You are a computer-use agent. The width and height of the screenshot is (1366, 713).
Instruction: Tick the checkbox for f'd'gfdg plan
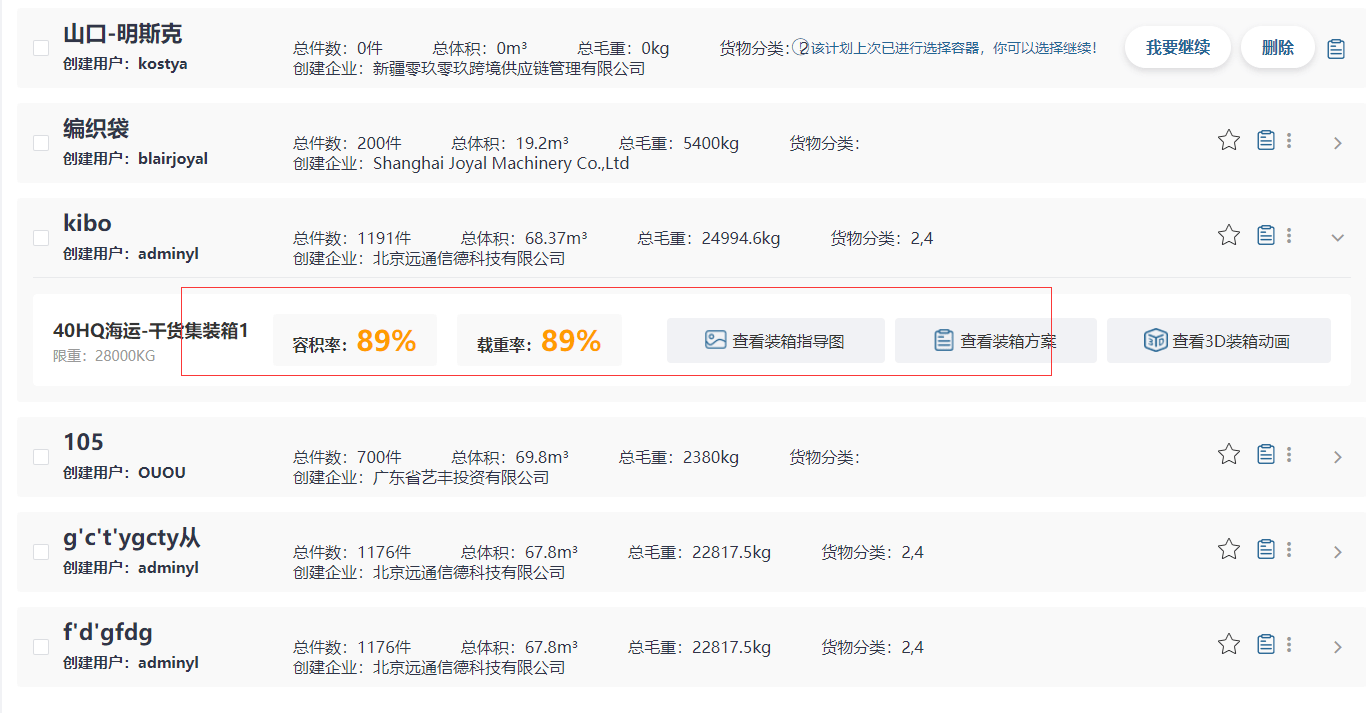(41, 647)
